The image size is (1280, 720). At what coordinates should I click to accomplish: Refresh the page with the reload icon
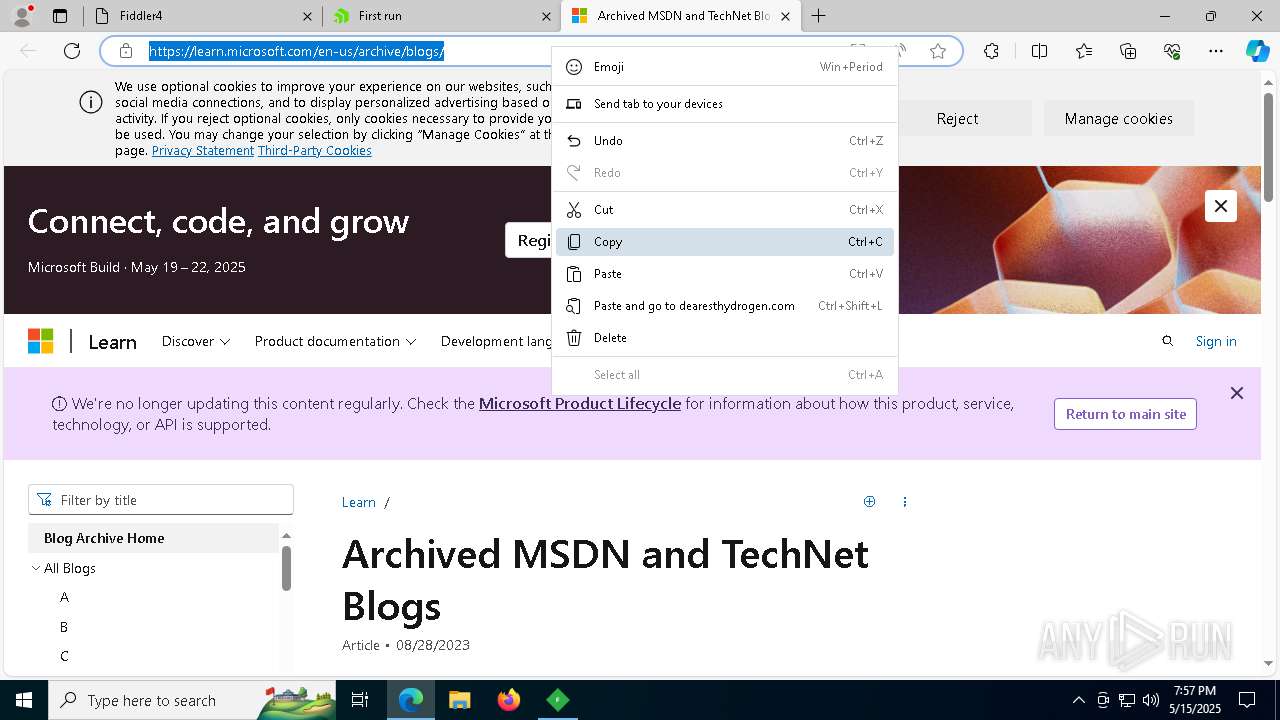72,51
